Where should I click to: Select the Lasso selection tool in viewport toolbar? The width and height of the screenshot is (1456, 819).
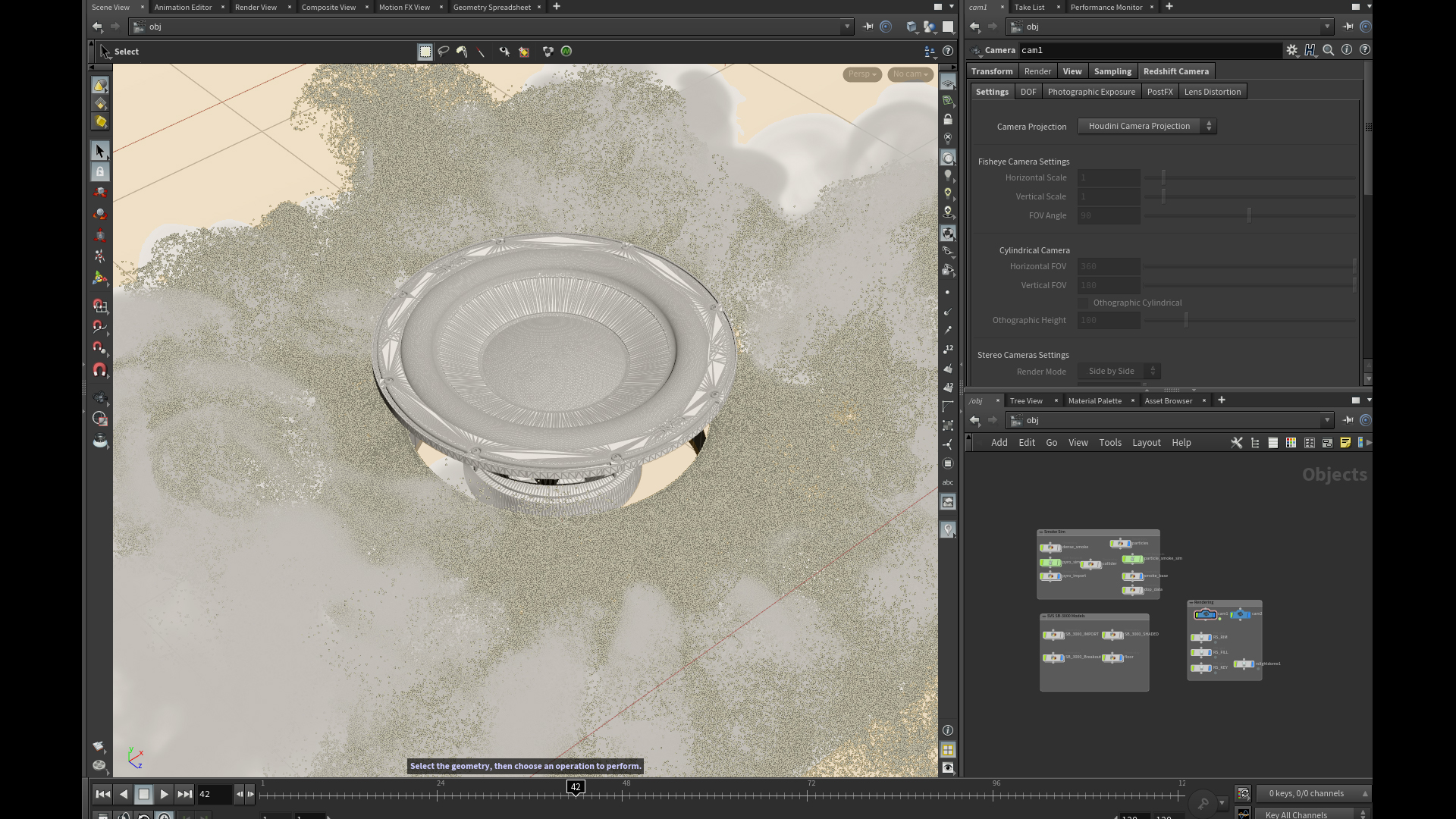click(444, 52)
